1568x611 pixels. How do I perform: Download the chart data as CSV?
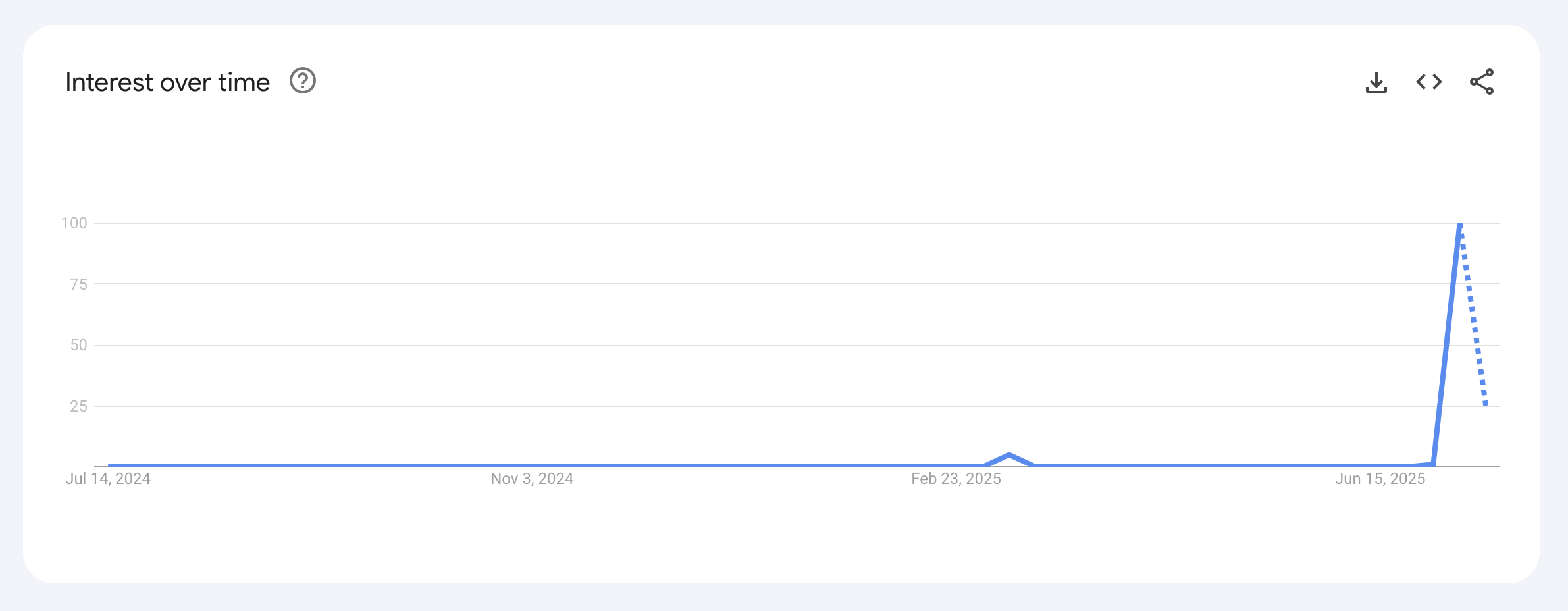[1376, 82]
